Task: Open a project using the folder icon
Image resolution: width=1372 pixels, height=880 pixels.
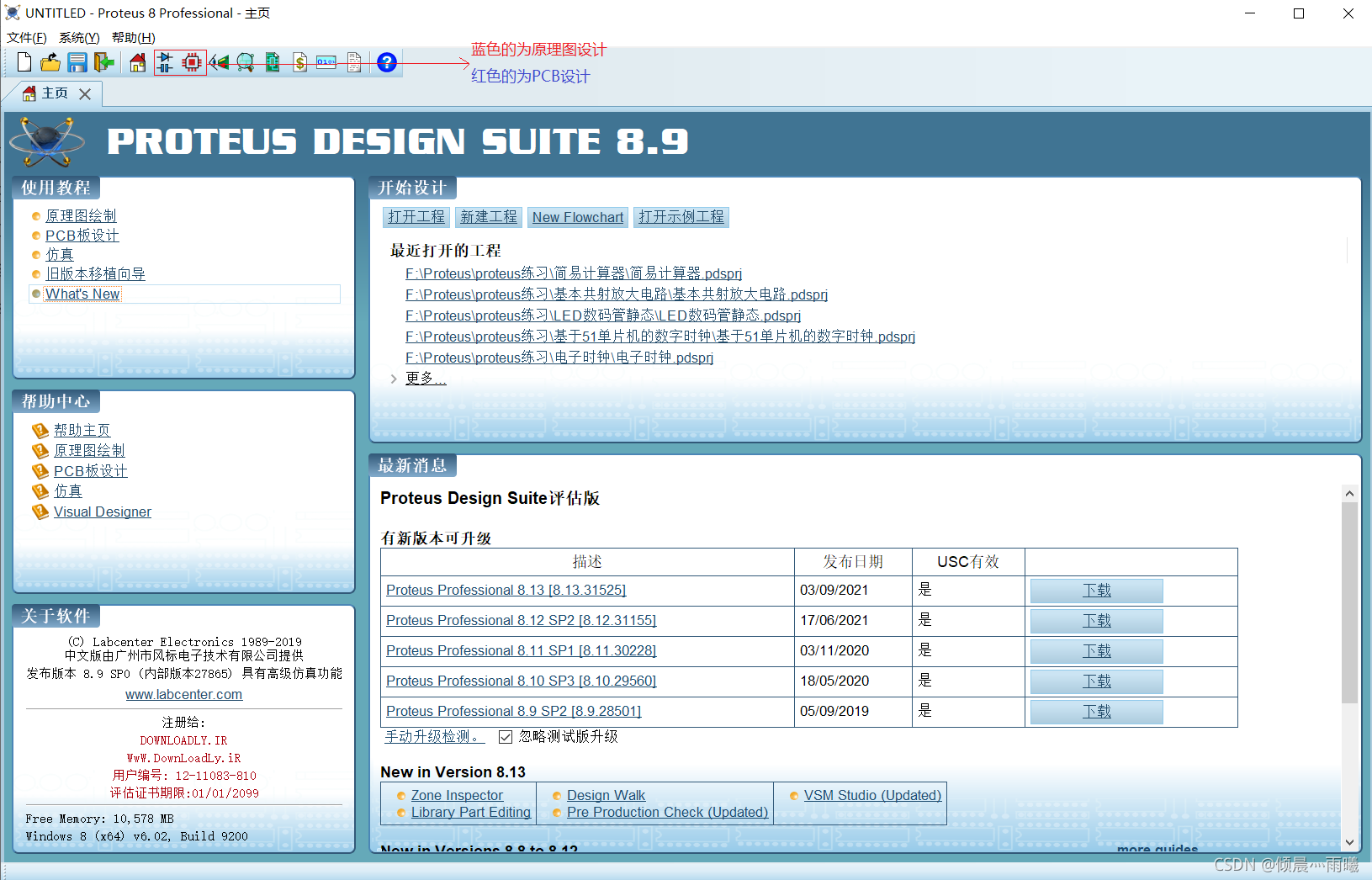Action: pyautogui.click(x=50, y=62)
